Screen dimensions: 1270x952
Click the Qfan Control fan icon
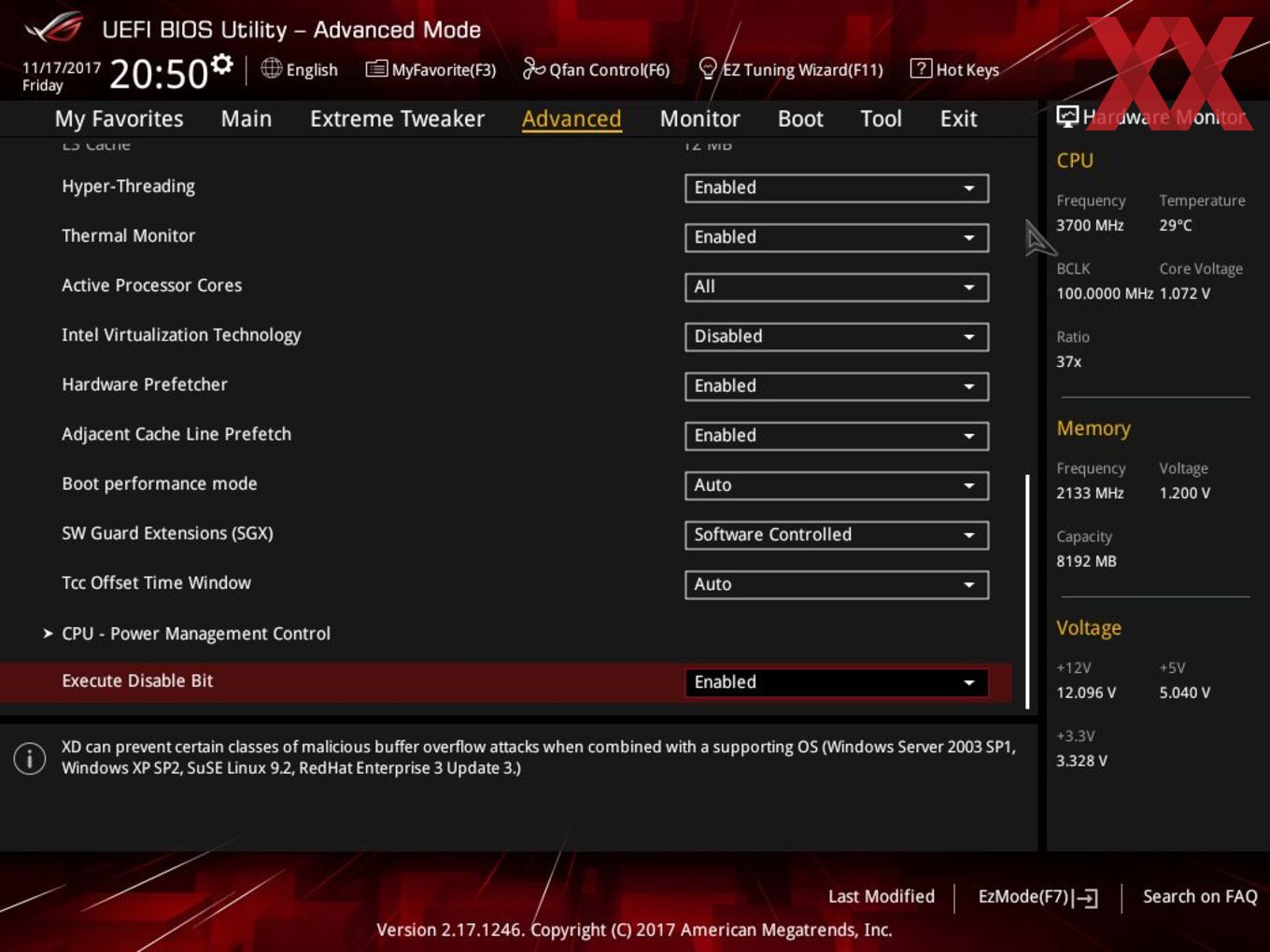(x=533, y=68)
